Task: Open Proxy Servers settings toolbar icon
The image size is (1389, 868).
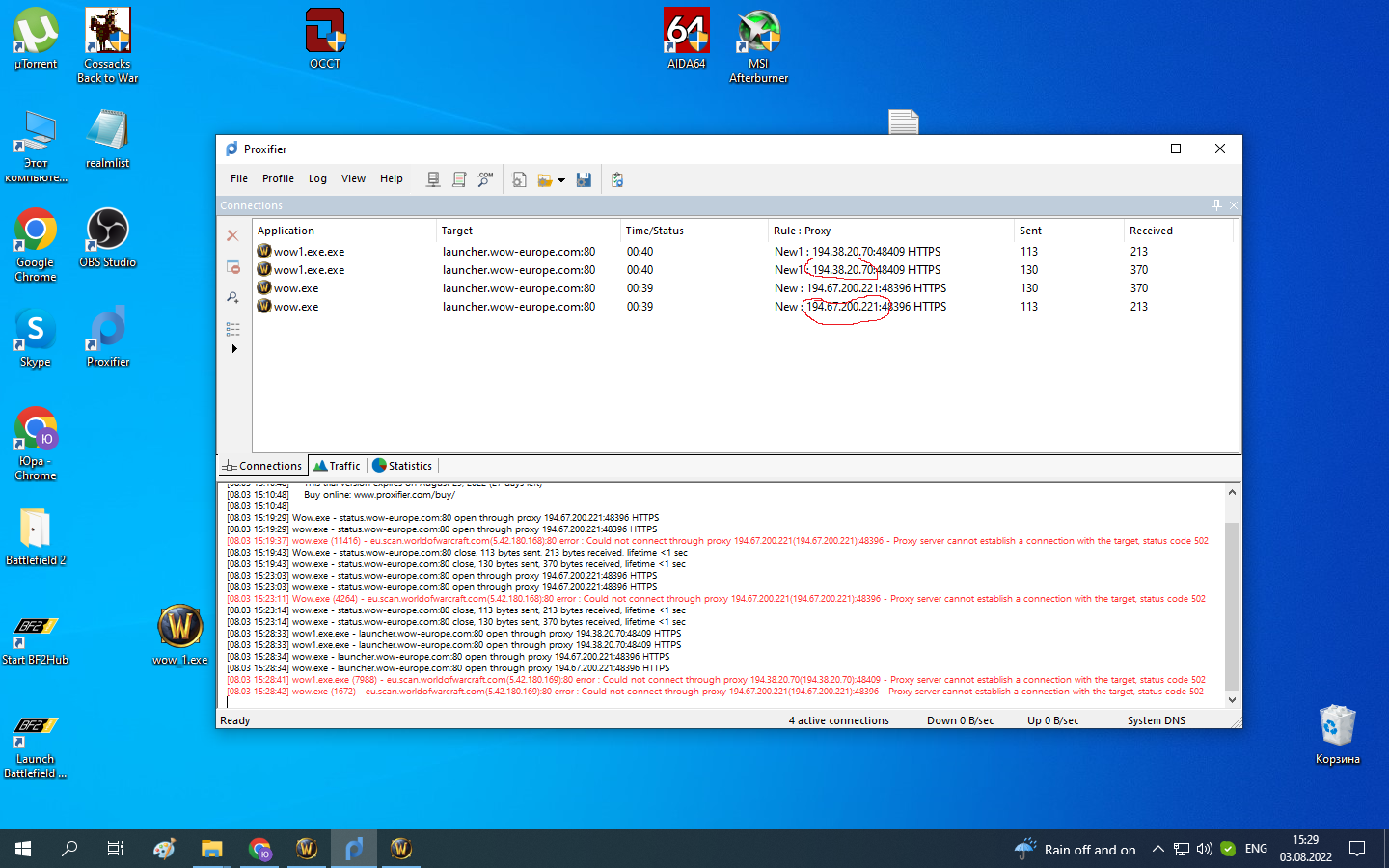Action: click(x=433, y=179)
